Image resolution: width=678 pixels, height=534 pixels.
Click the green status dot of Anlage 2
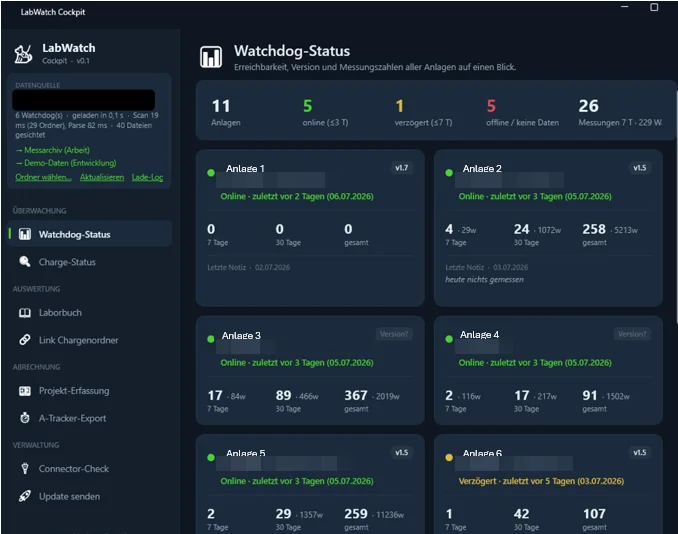point(449,173)
